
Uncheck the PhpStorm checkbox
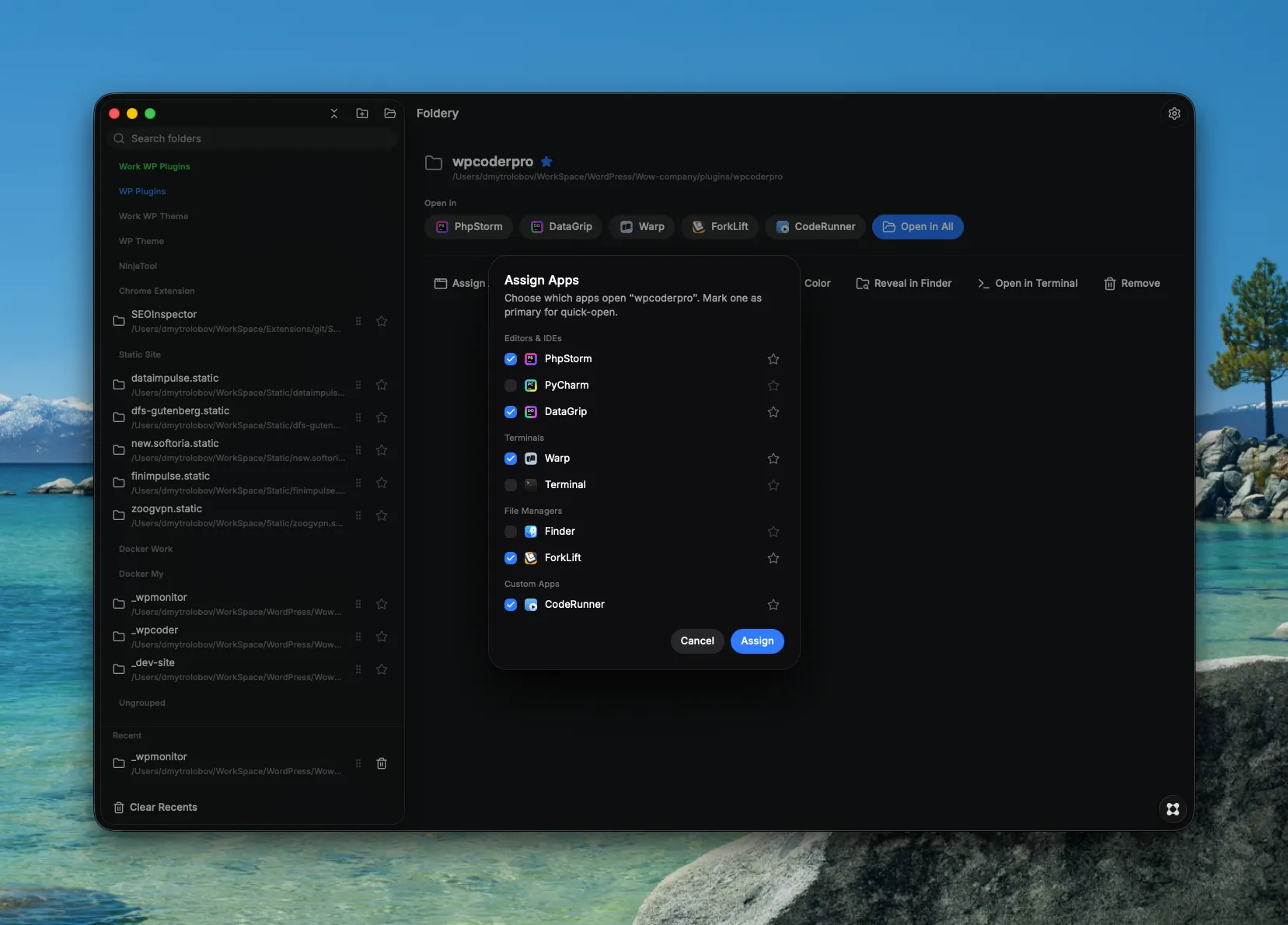[511, 359]
